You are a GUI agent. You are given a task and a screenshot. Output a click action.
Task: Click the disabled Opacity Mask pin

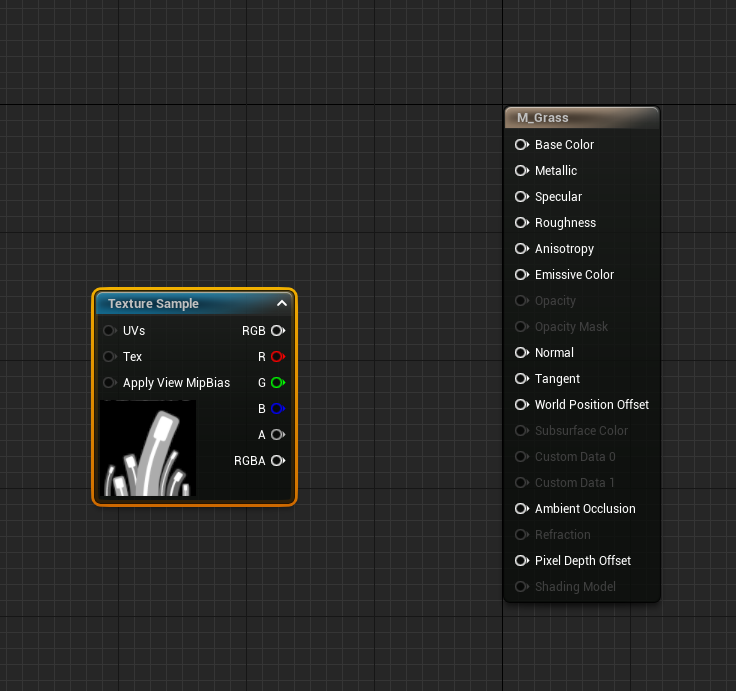pyautogui.click(x=521, y=327)
